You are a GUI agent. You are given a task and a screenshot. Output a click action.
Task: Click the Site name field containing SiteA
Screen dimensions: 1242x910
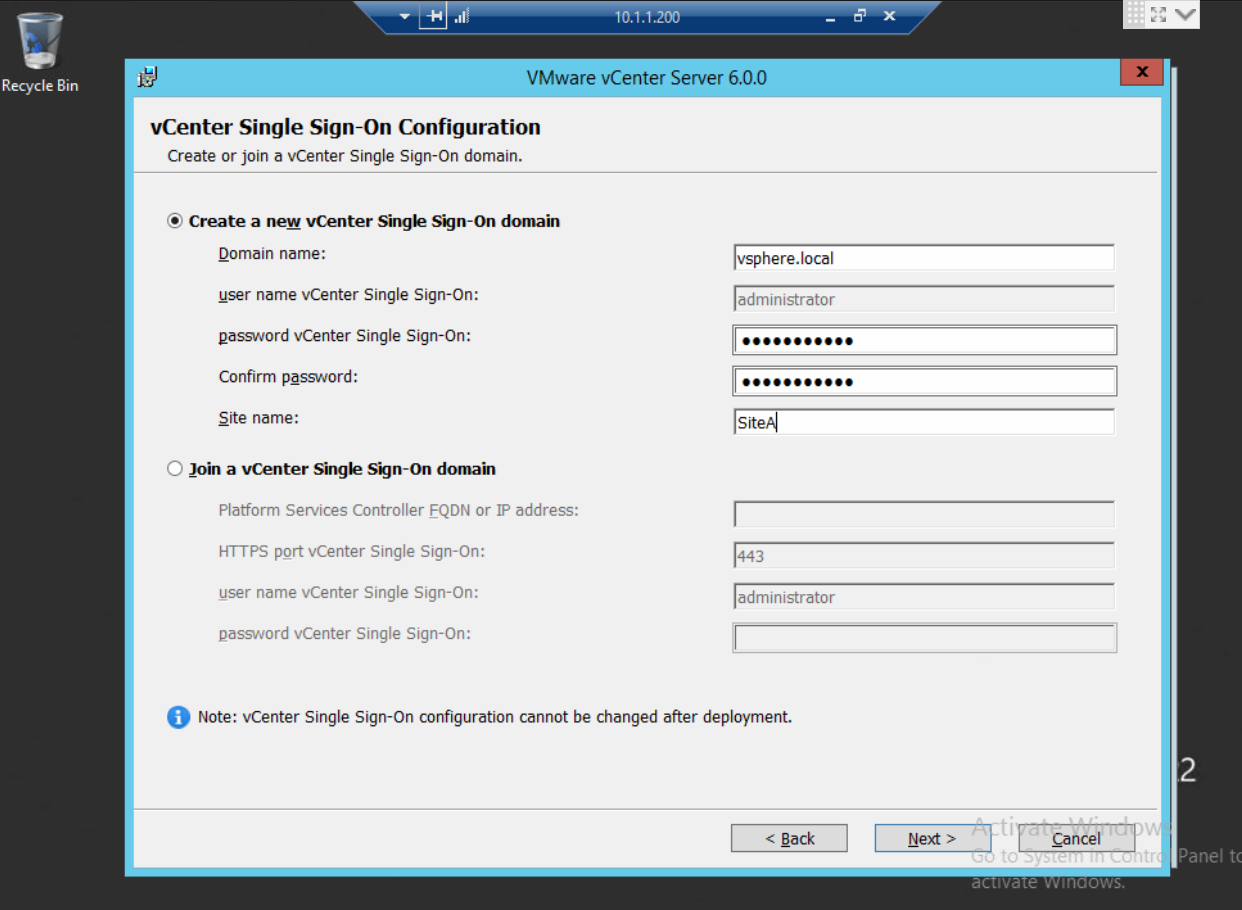924,422
